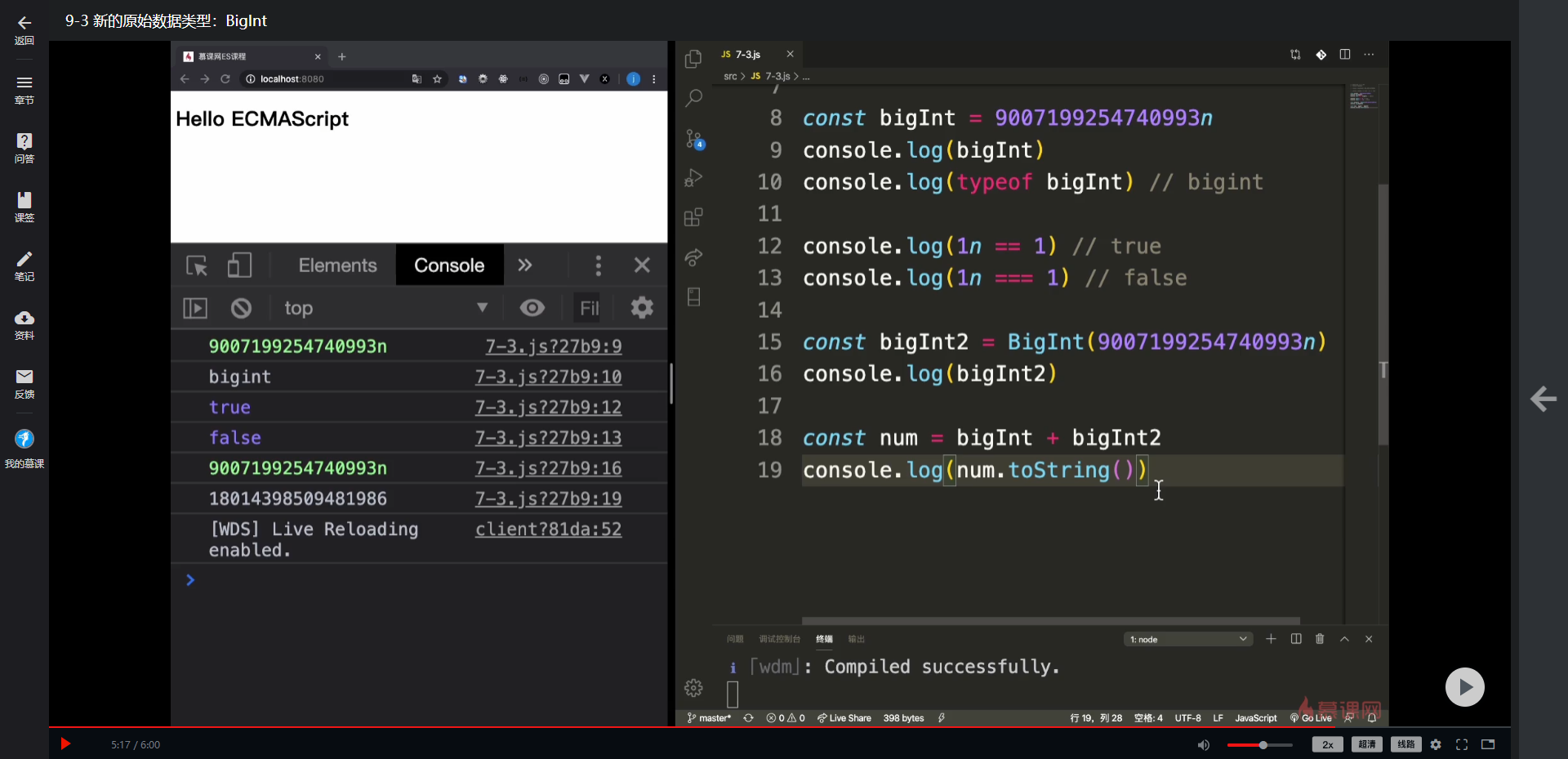Open the 章节 chapters list
Image resolution: width=1568 pixels, height=759 pixels.
[x=24, y=89]
